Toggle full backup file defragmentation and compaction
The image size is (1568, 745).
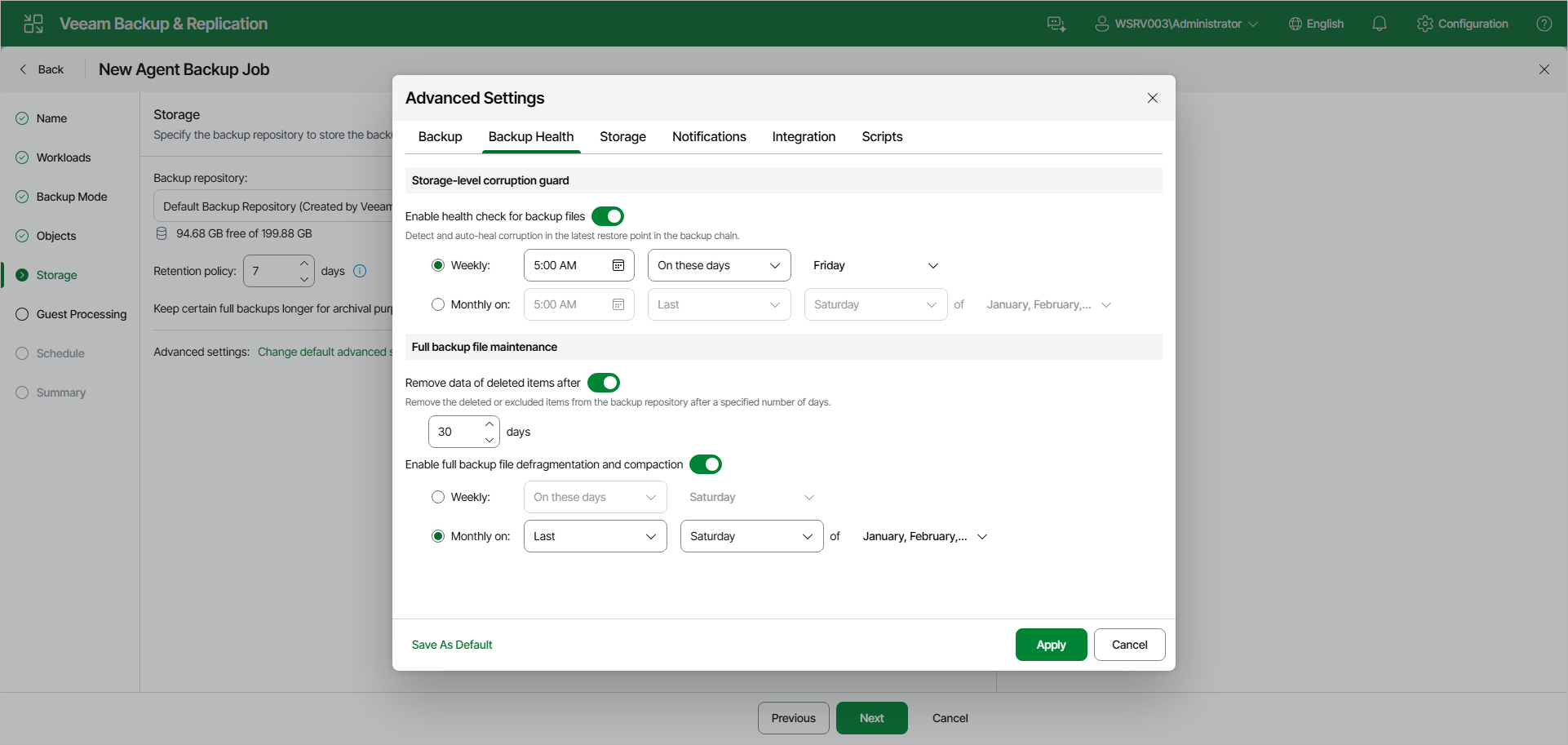click(706, 464)
